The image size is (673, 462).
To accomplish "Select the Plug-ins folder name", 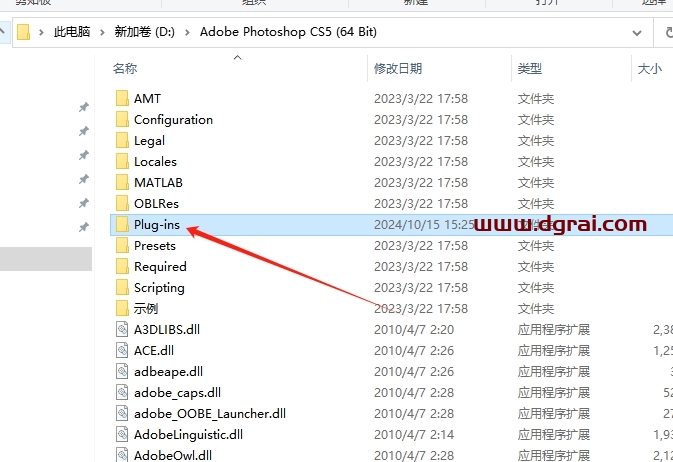I will [157, 225].
